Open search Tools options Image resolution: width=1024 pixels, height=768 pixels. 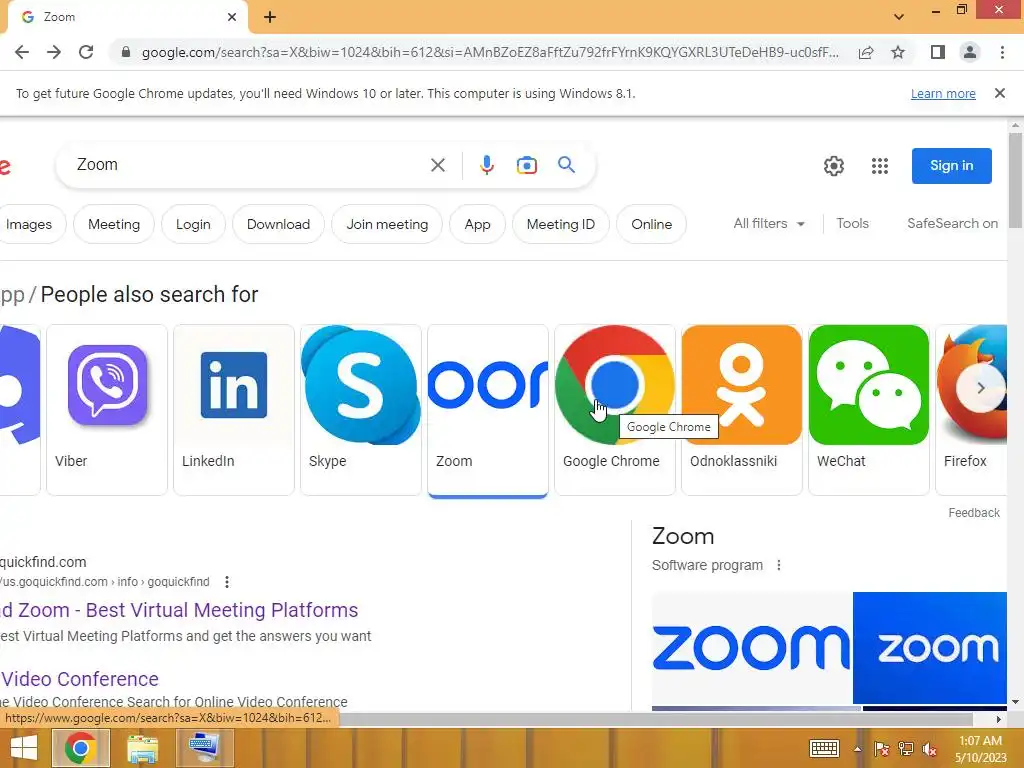pyautogui.click(x=852, y=223)
